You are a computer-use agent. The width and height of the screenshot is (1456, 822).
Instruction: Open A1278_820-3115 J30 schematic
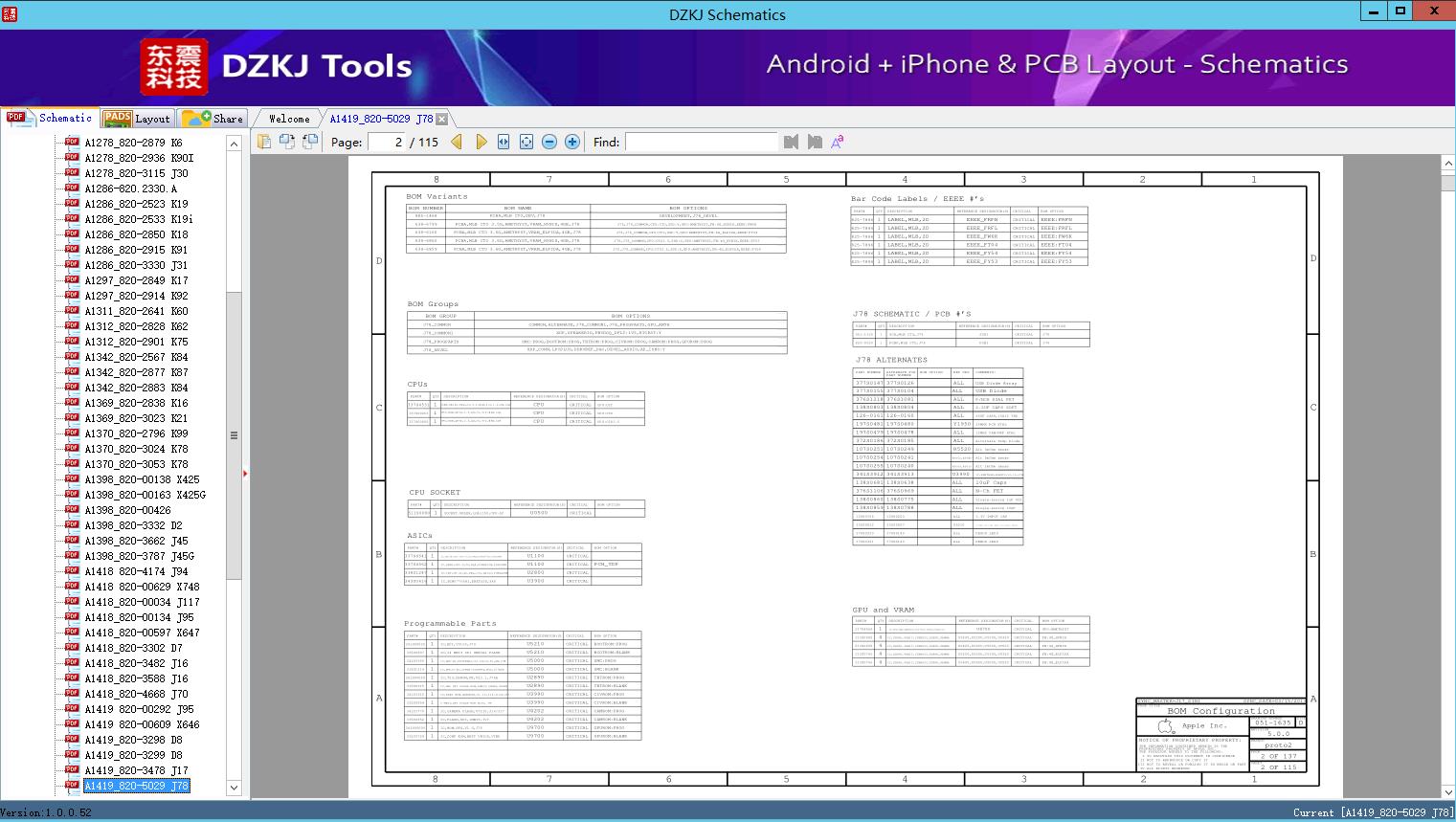click(136, 173)
